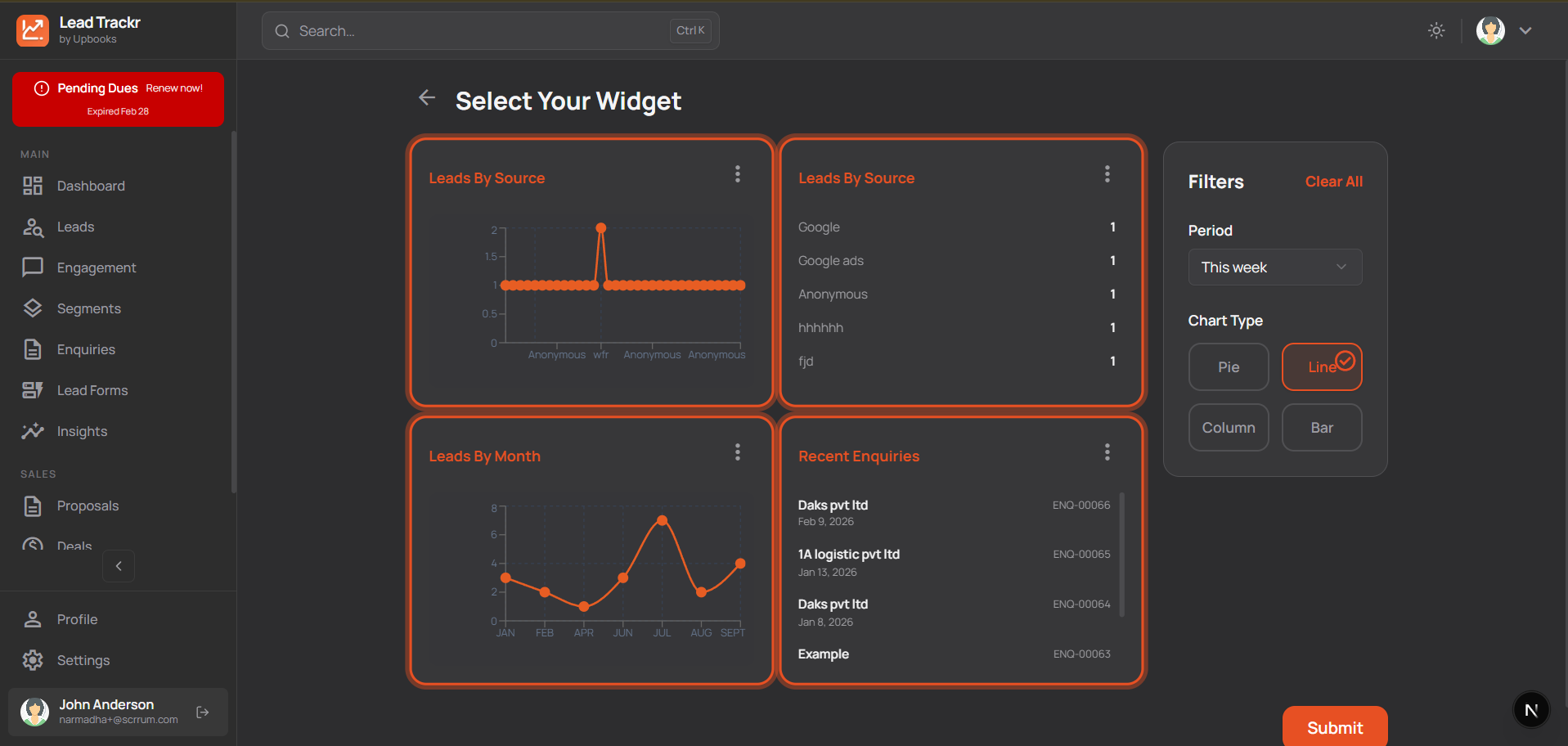Open the Enquiries page
This screenshot has width=1568, height=746.
(86, 349)
